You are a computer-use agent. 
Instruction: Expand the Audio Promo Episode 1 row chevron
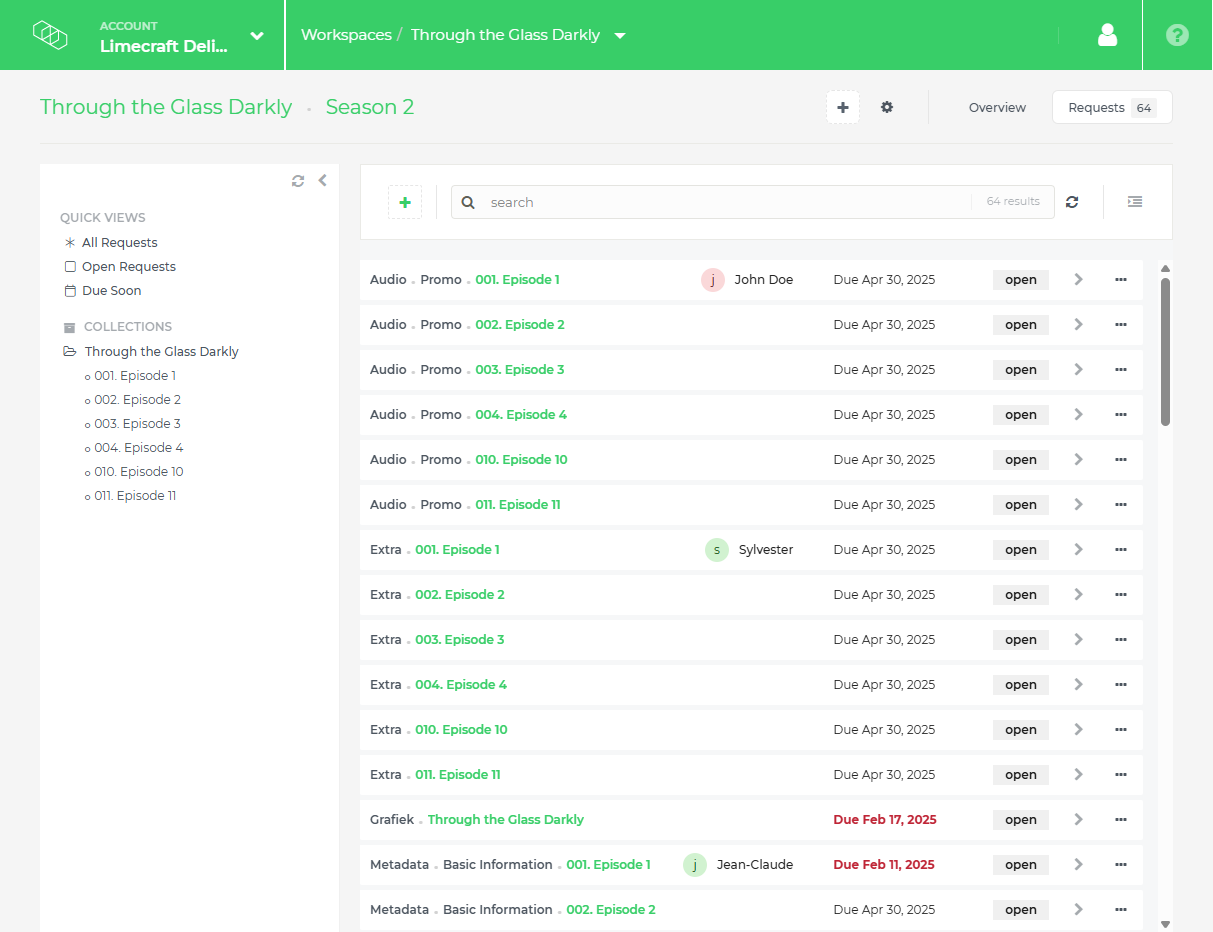coord(1079,280)
